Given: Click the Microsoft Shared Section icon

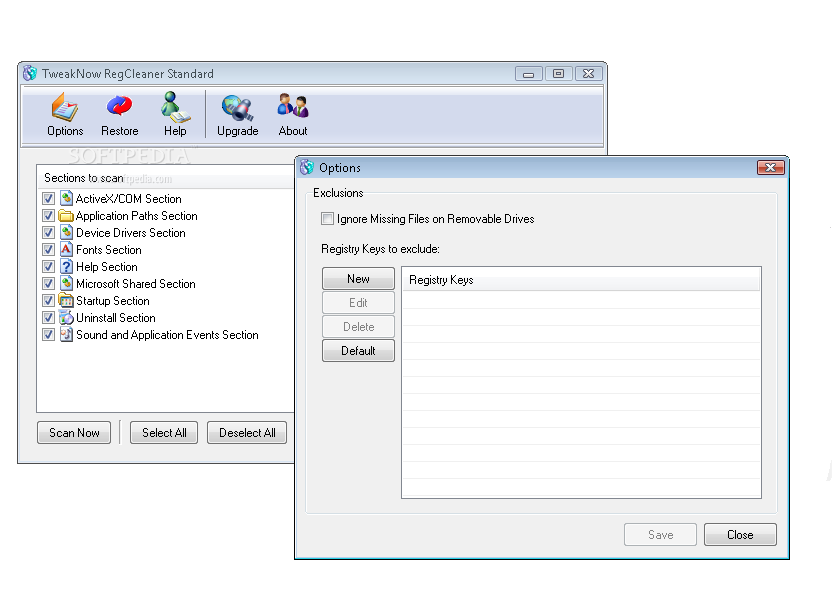Looking at the screenshot, I should click(x=66, y=284).
